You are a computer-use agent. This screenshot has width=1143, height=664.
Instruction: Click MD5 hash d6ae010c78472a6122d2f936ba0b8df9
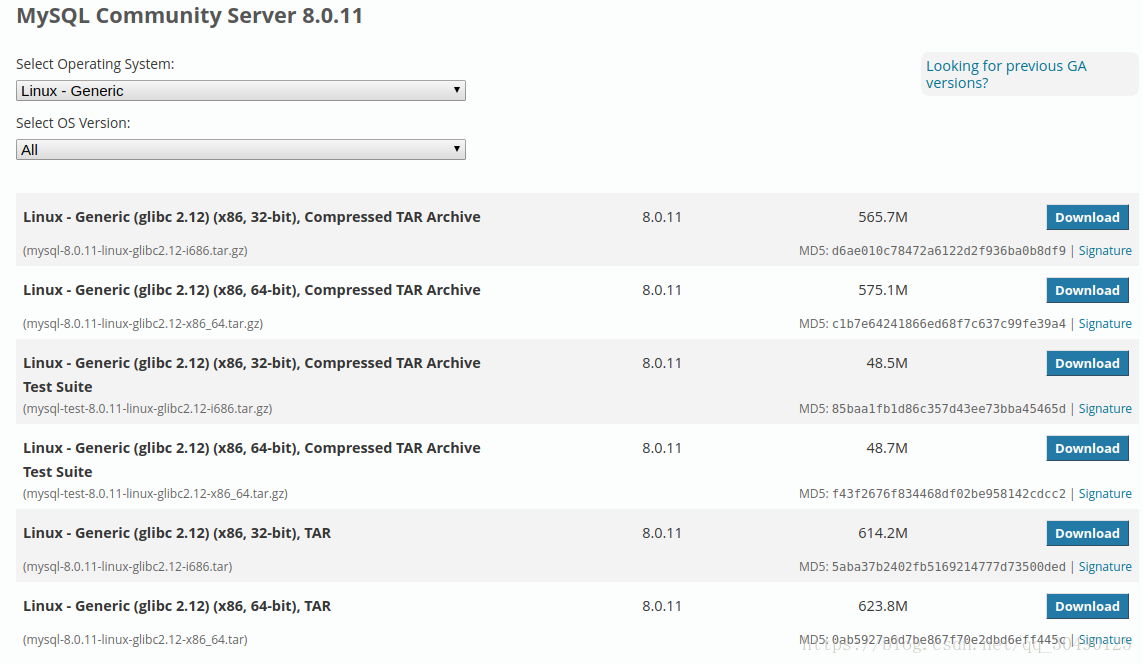point(948,251)
